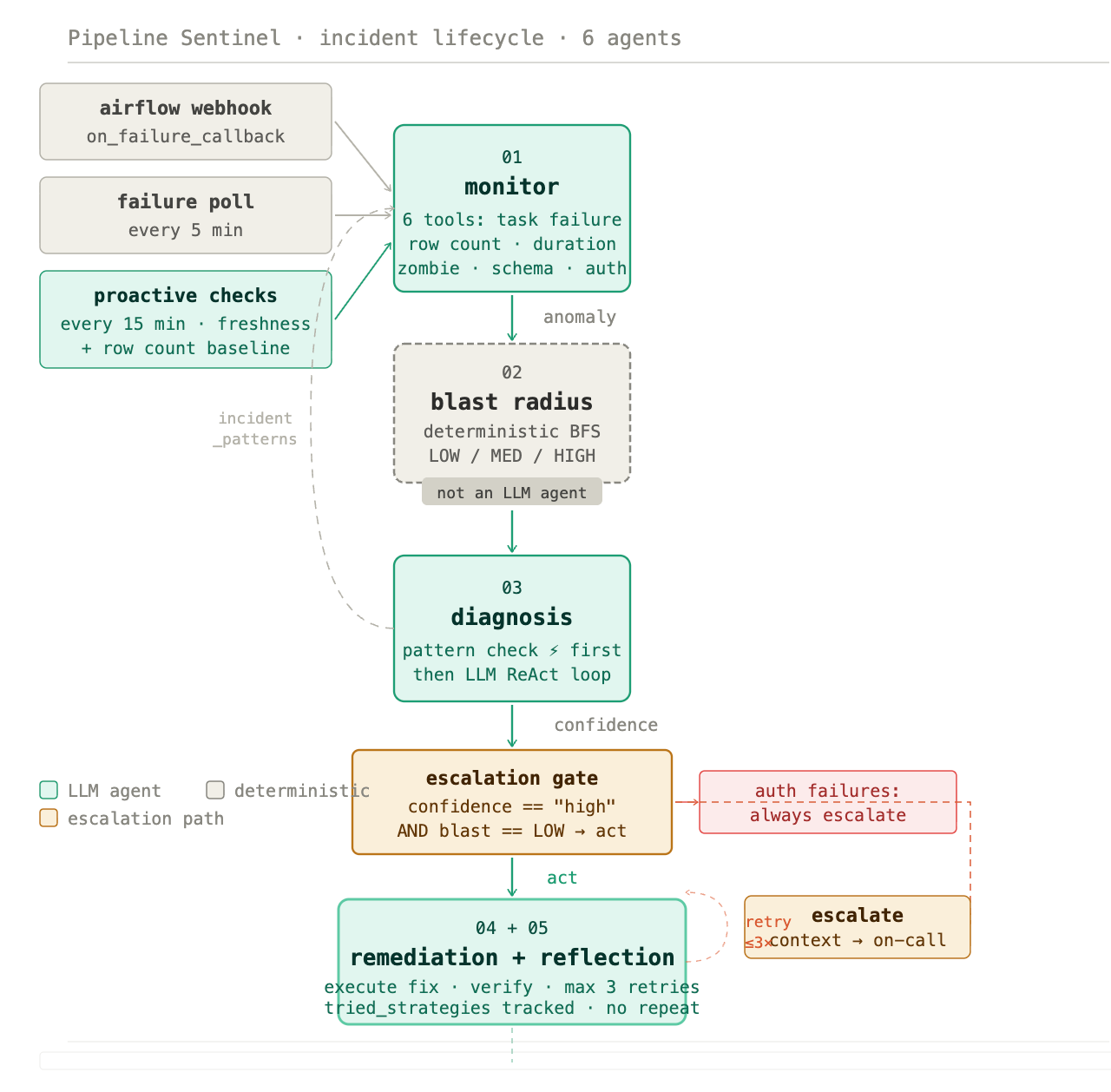The height and width of the screenshot is (1092, 1111).
Task: Click the remediation + reflection node
Action: coord(512,962)
